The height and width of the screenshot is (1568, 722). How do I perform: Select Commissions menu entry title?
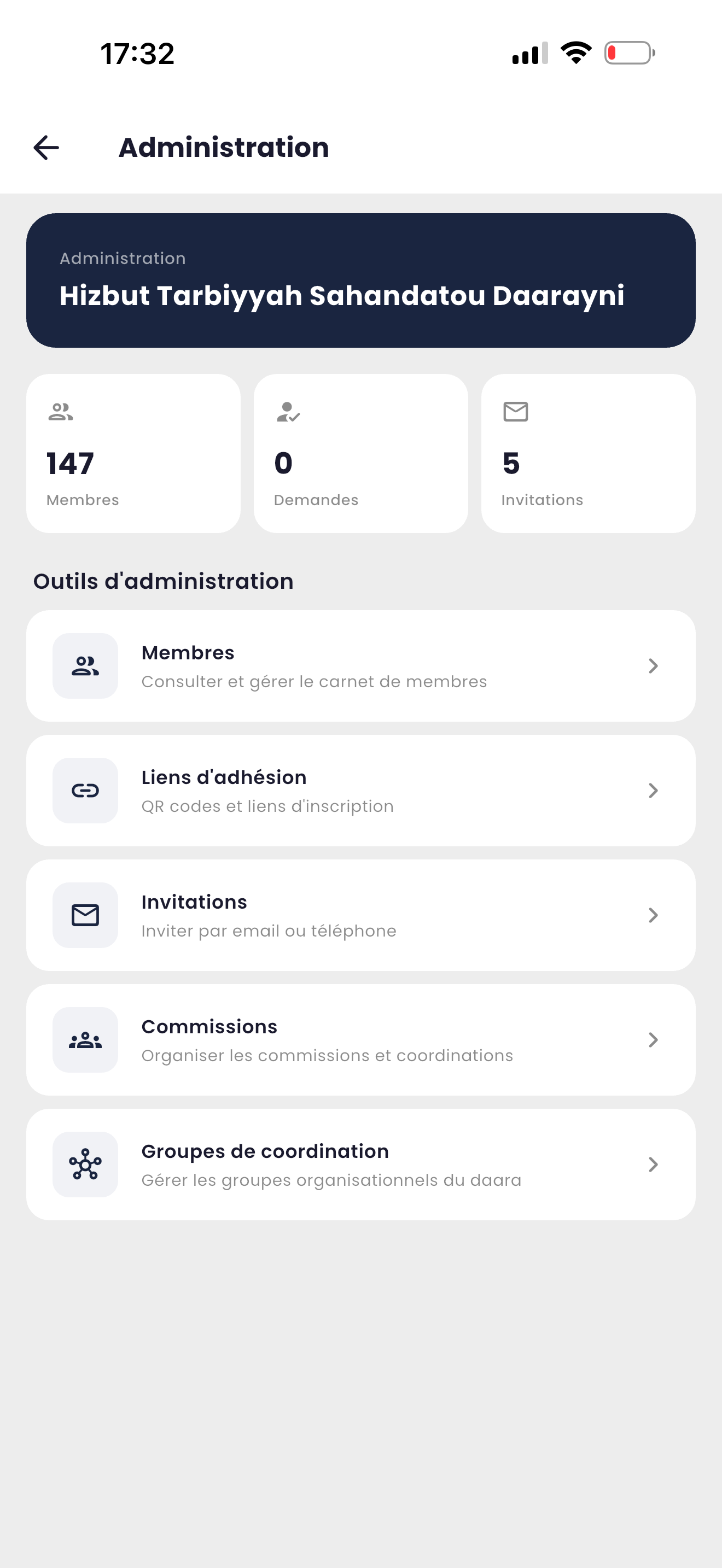209,1027
